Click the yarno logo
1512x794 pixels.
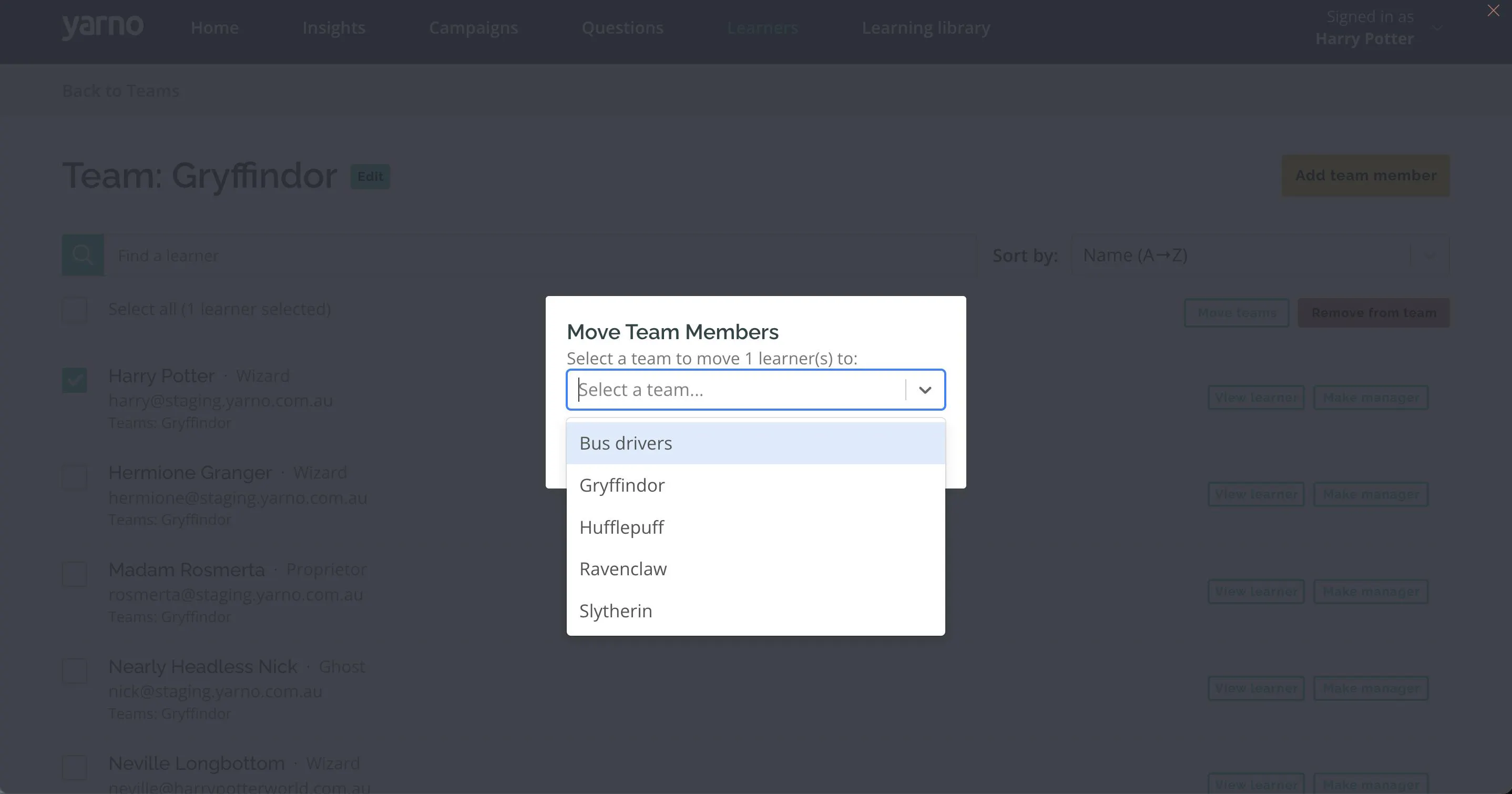(103, 27)
